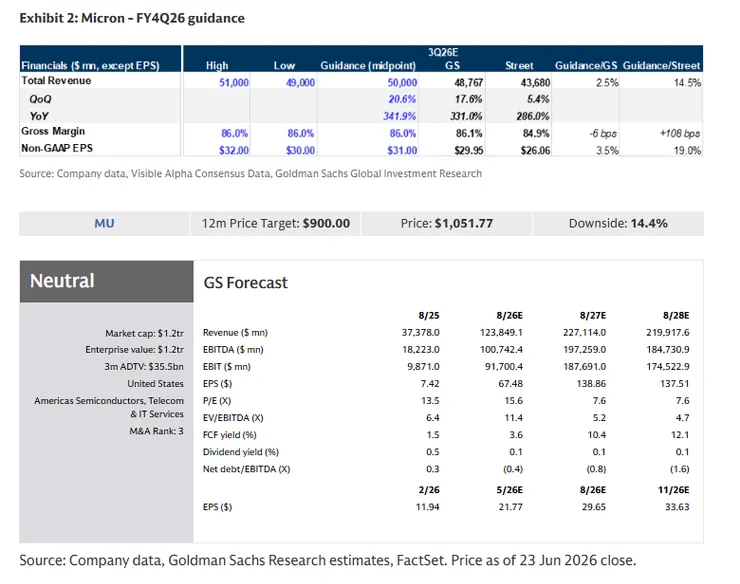This screenshot has width=740, height=584.
Task: Click the 8/26E column header
Action: click(x=509, y=315)
